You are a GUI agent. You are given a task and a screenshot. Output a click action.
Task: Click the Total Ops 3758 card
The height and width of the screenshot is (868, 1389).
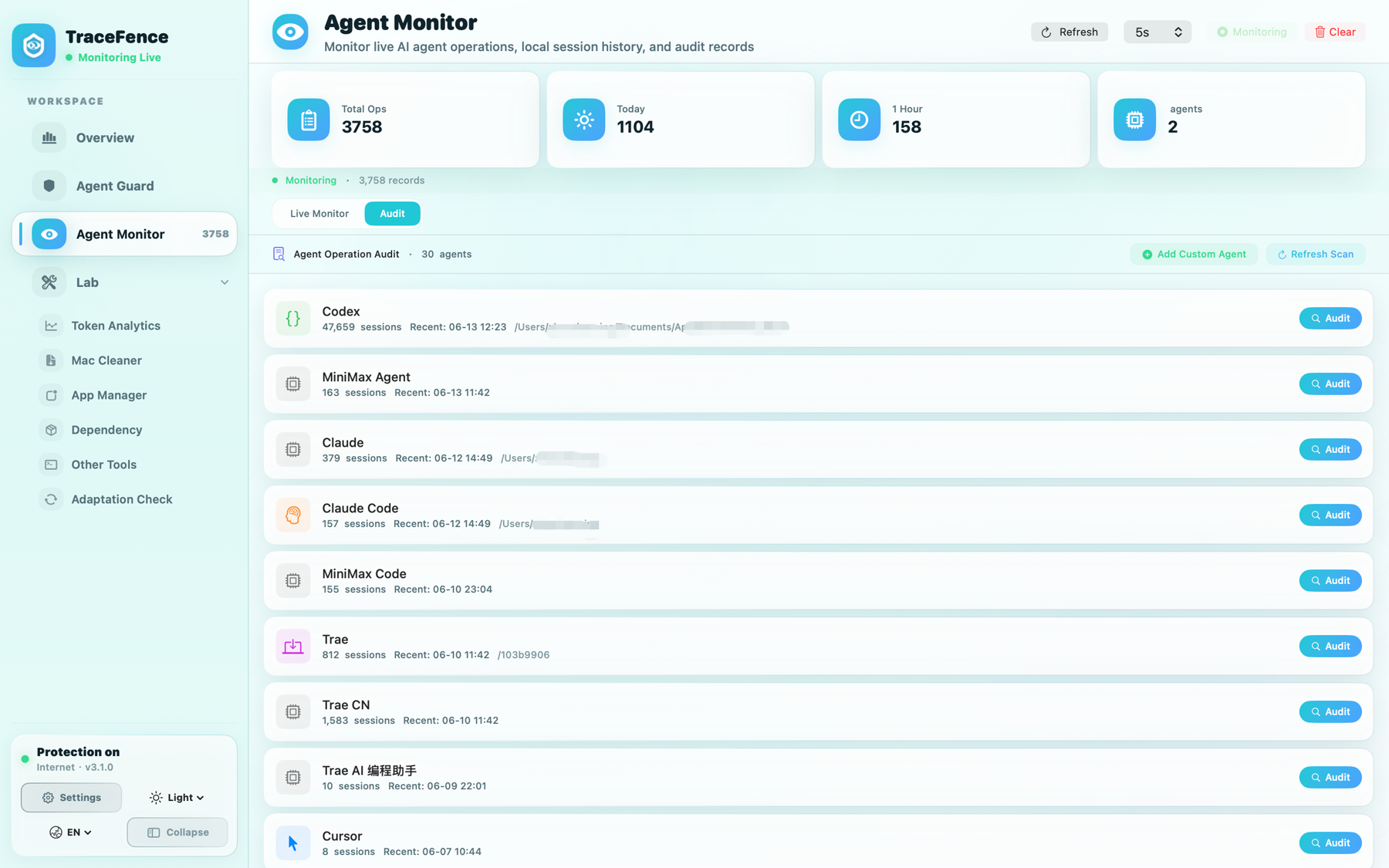[x=405, y=120]
